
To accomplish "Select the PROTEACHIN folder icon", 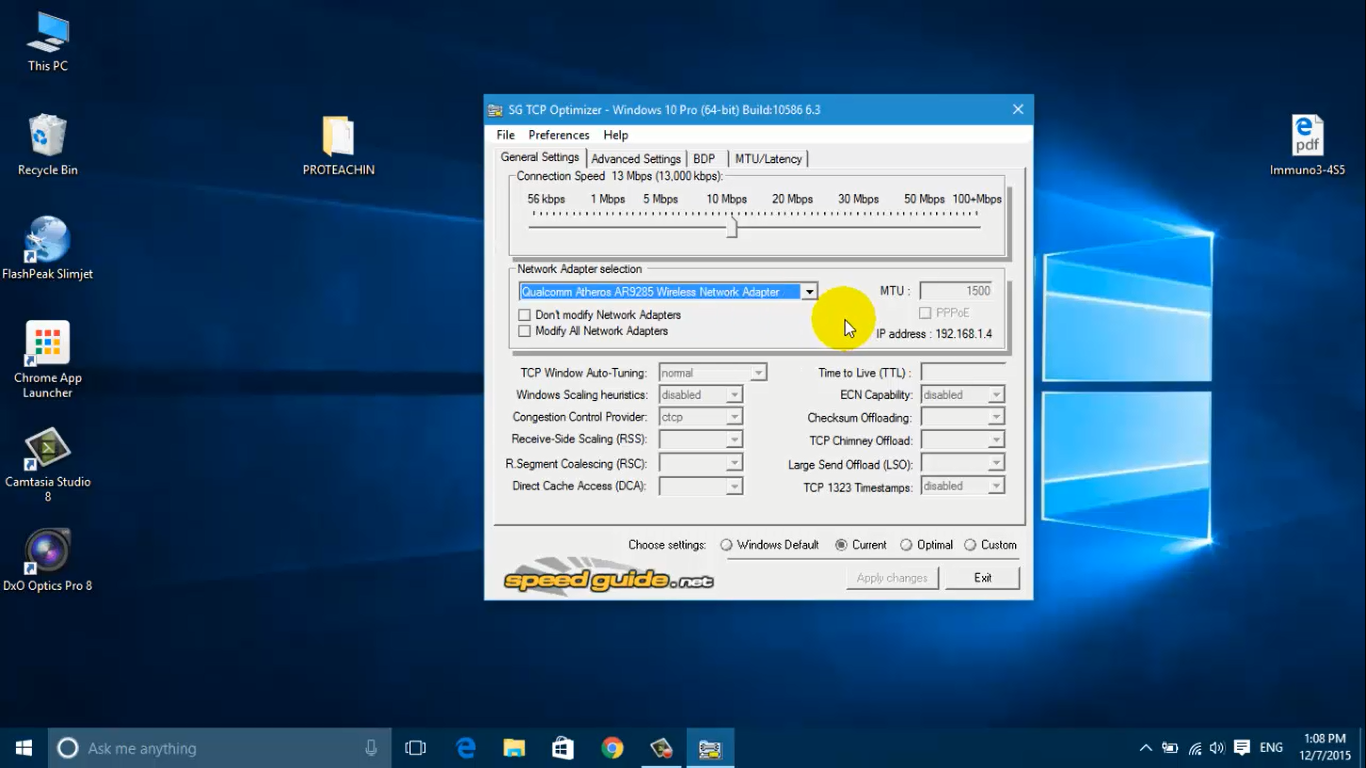I will click(x=339, y=146).
